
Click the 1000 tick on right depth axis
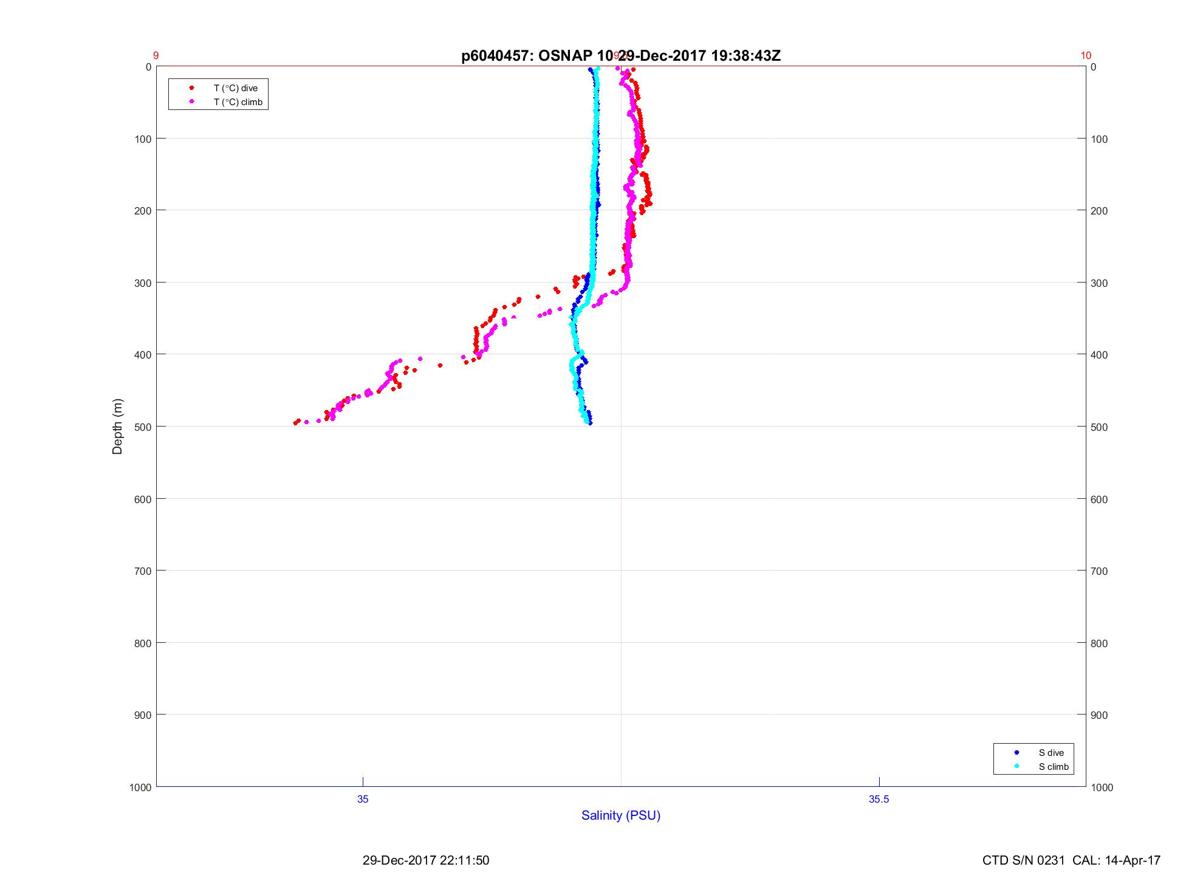click(x=1103, y=787)
